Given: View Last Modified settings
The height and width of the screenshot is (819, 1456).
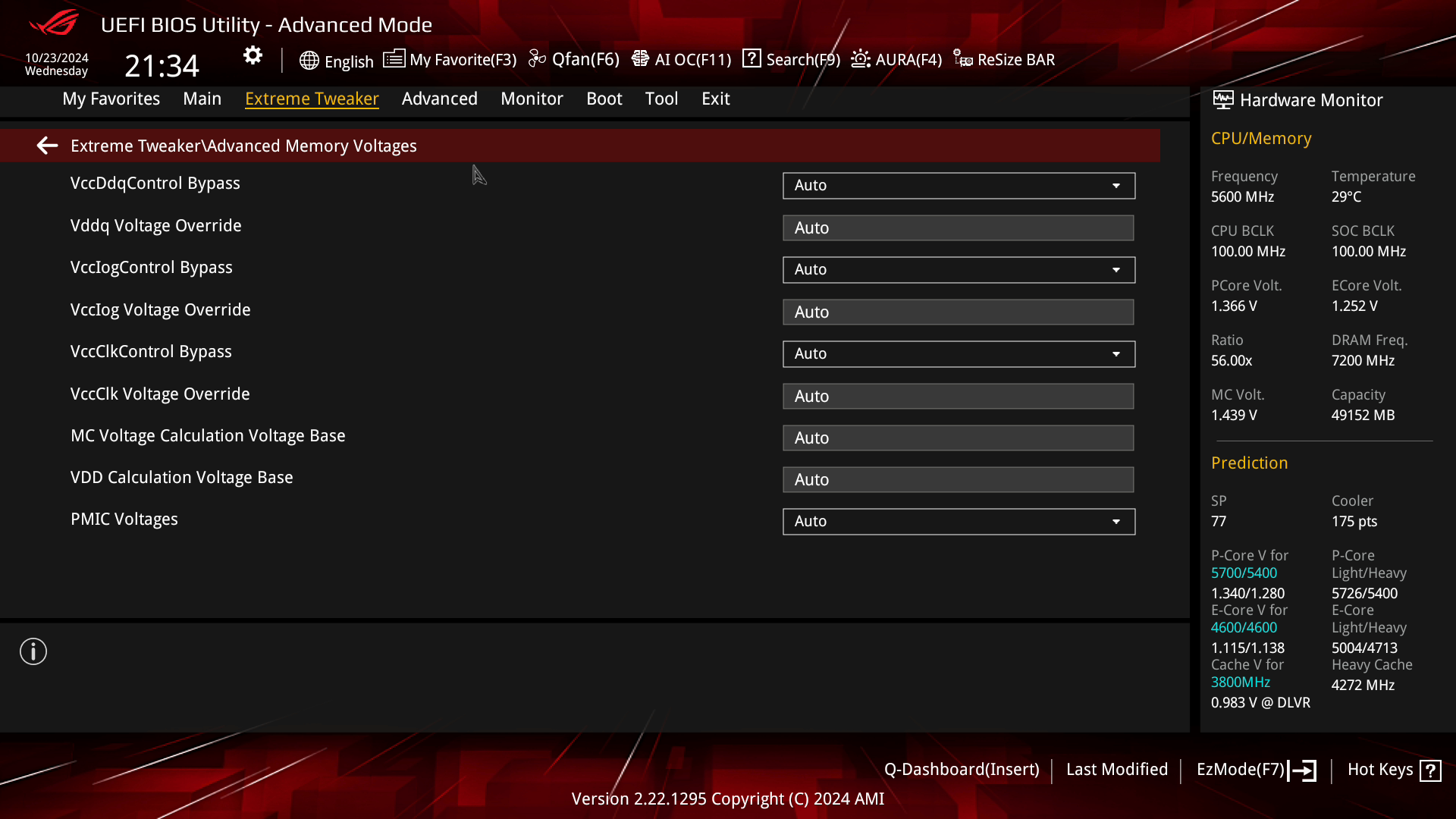Looking at the screenshot, I should [x=1117, y=769].
